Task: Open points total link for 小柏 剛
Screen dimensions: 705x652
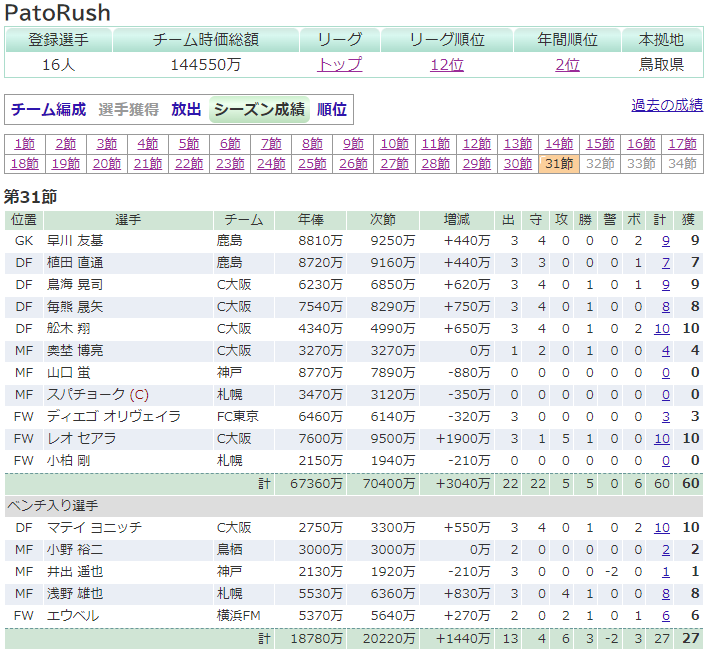Action: (665, 461)
